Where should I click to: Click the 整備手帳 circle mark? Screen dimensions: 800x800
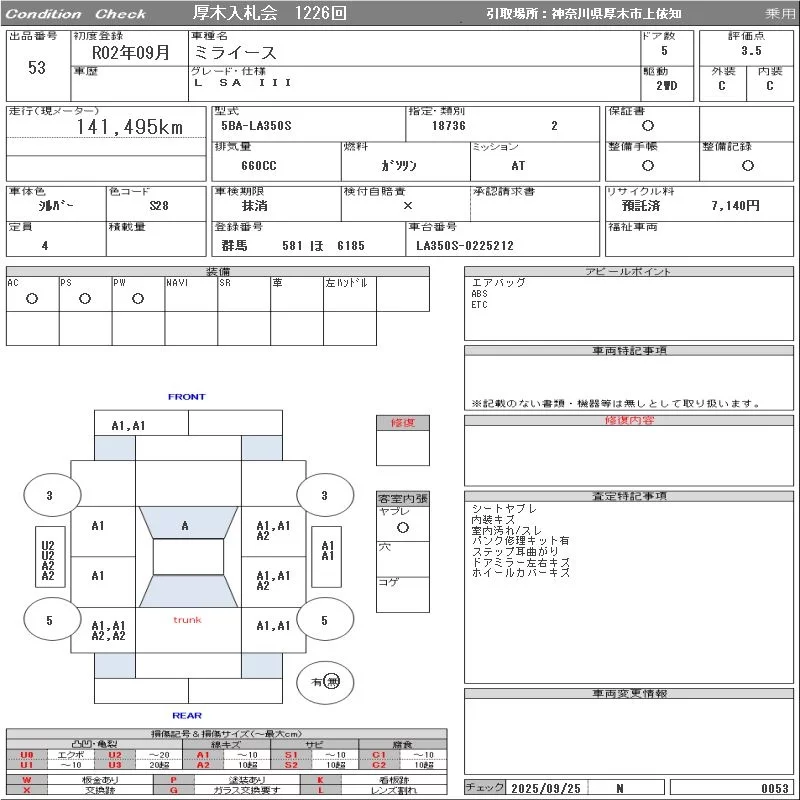click(x=648, y=165)
